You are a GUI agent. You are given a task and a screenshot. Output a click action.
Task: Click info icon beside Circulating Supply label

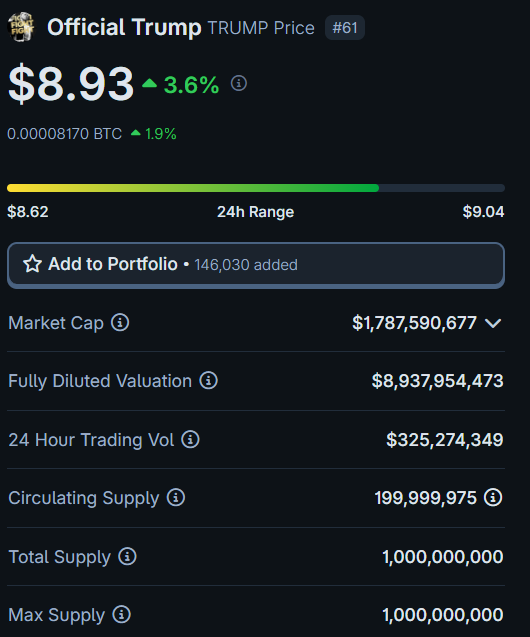pos(176,498)
